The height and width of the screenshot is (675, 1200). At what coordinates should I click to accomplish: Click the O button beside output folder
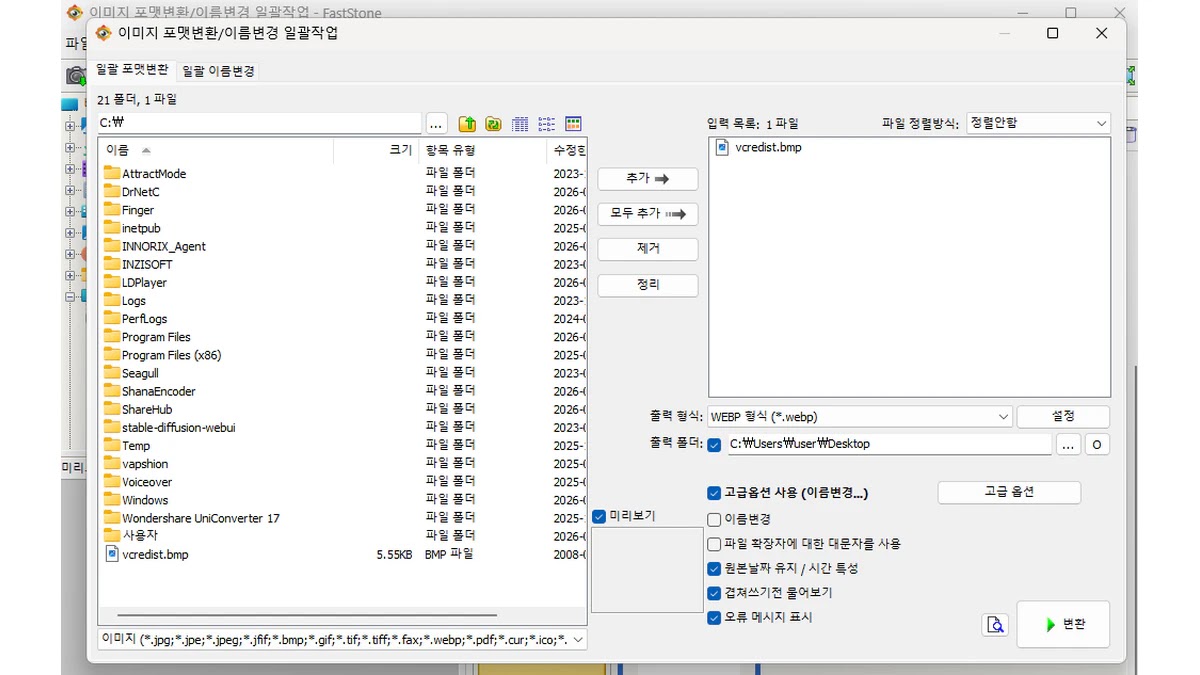click(1097, 445)
